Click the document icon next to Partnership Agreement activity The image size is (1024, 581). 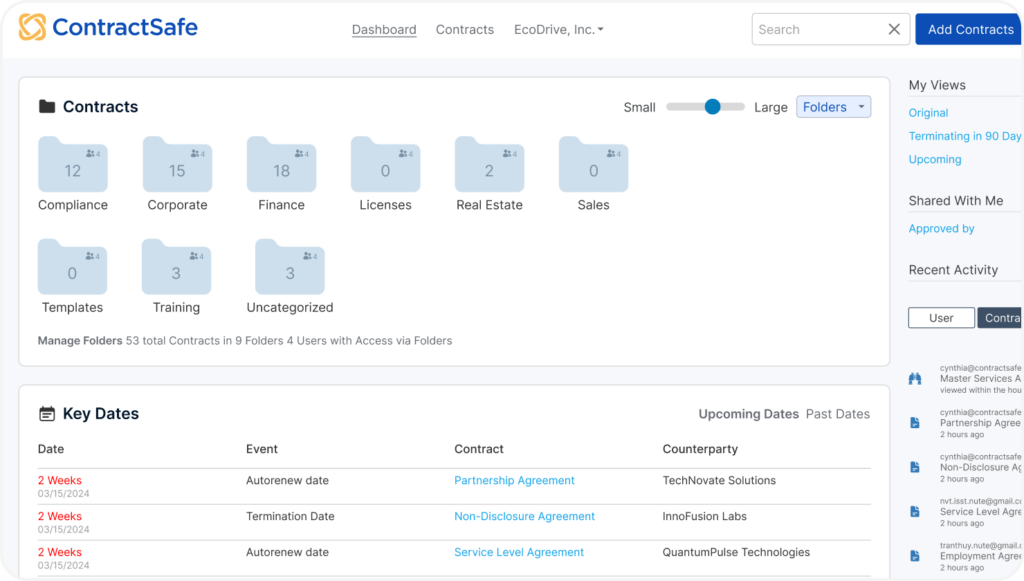[x=914, y=423]
